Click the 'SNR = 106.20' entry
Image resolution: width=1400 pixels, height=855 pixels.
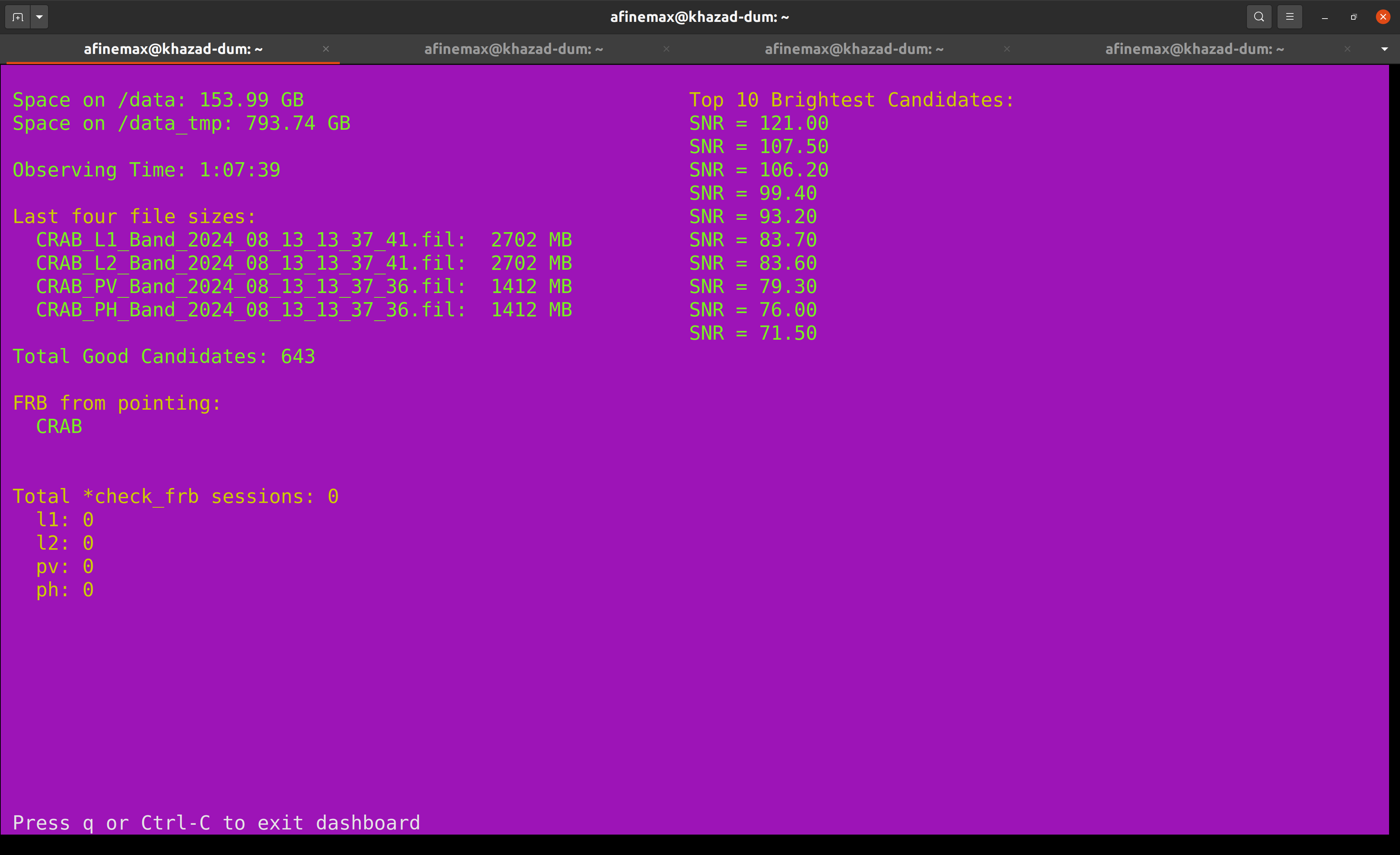pos(759,170)
